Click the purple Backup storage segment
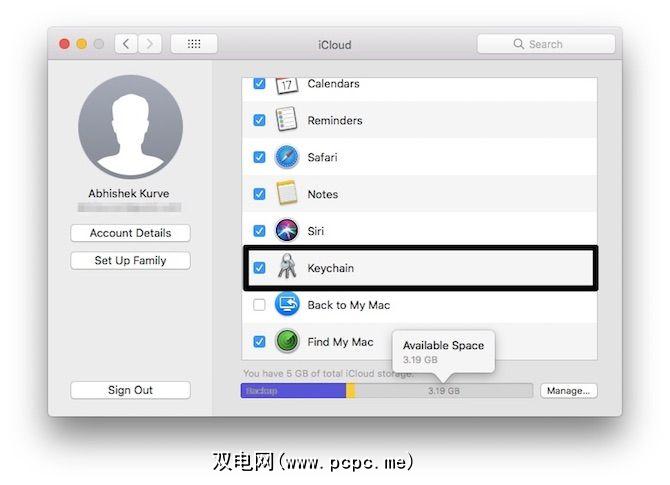The height and width of the screenshot is (485, 670). point(293,391)
